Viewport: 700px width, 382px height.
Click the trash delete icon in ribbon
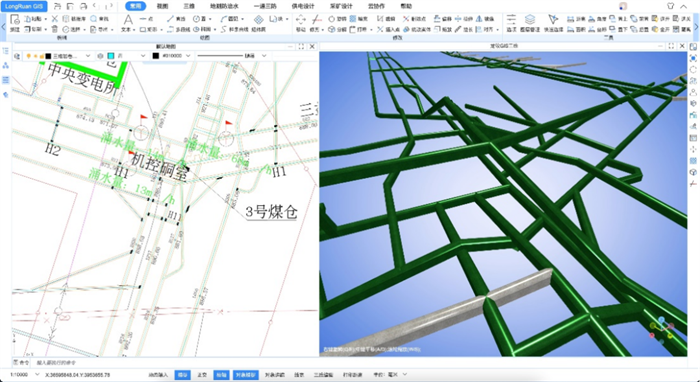pyautogui.click(x=54, y=29)
